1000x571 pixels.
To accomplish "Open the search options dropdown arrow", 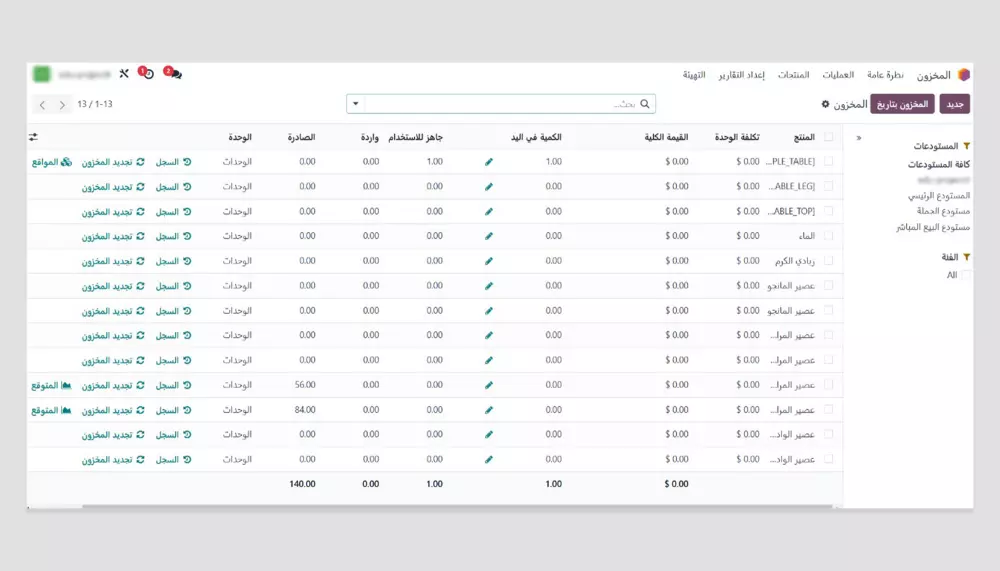I will (356, 104).
